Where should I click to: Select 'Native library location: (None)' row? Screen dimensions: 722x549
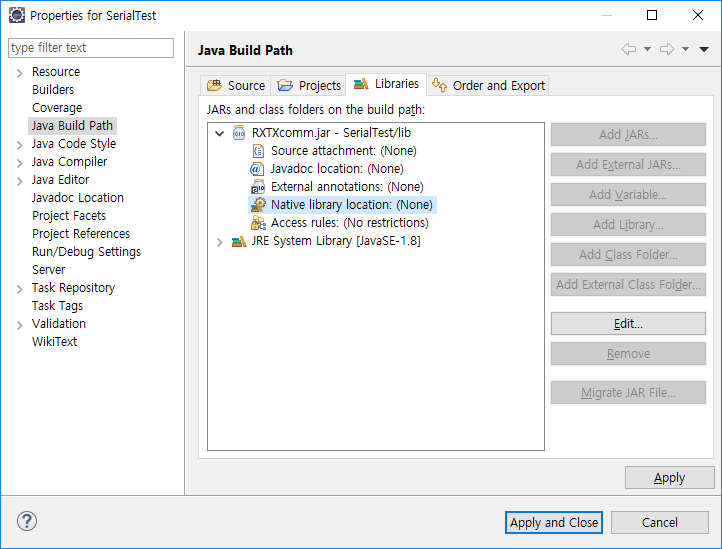[343, 204]
